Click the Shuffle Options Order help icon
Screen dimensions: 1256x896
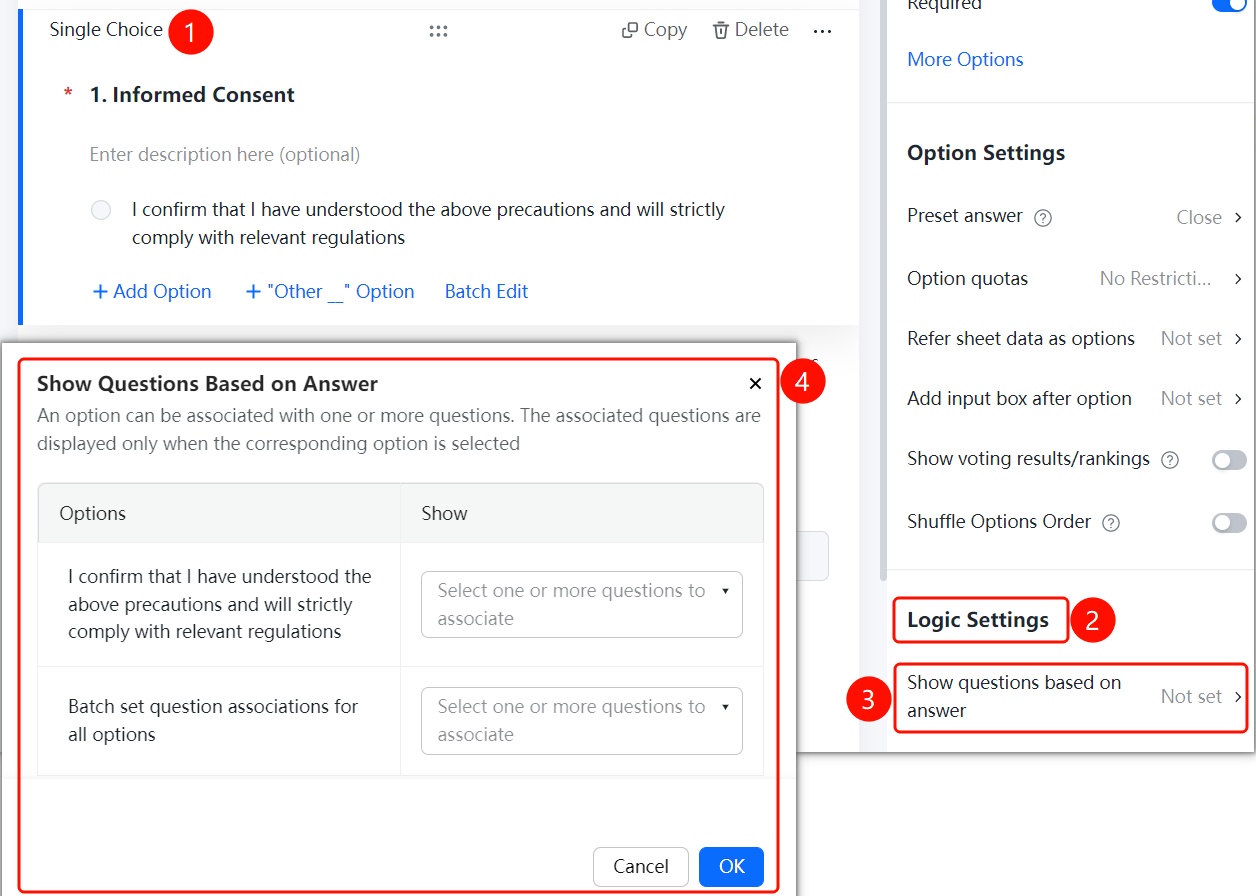click(1111, 523)
